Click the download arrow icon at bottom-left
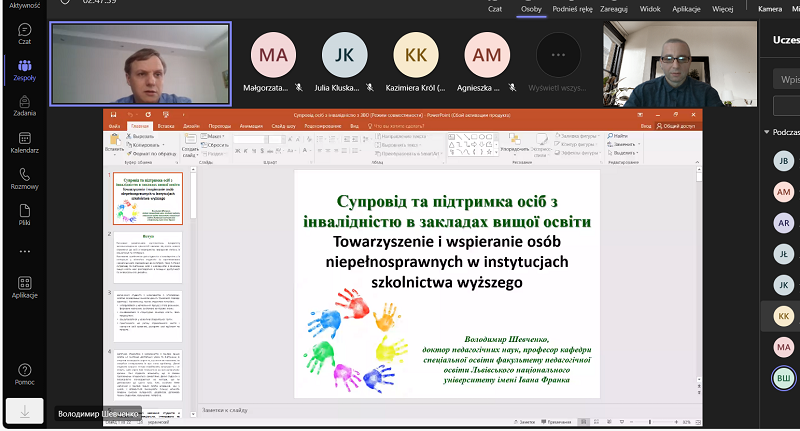 click(24, 411)
